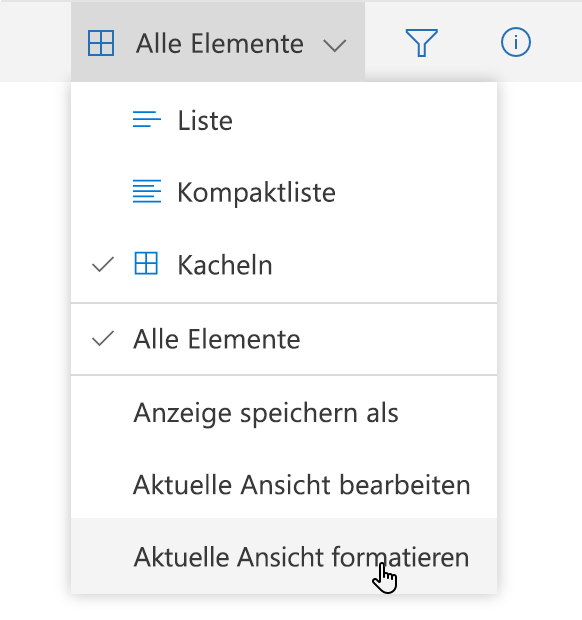Switch to Kompaktliste layout
The width and height of the screenshot is (582, 620).
click(284, 192)
